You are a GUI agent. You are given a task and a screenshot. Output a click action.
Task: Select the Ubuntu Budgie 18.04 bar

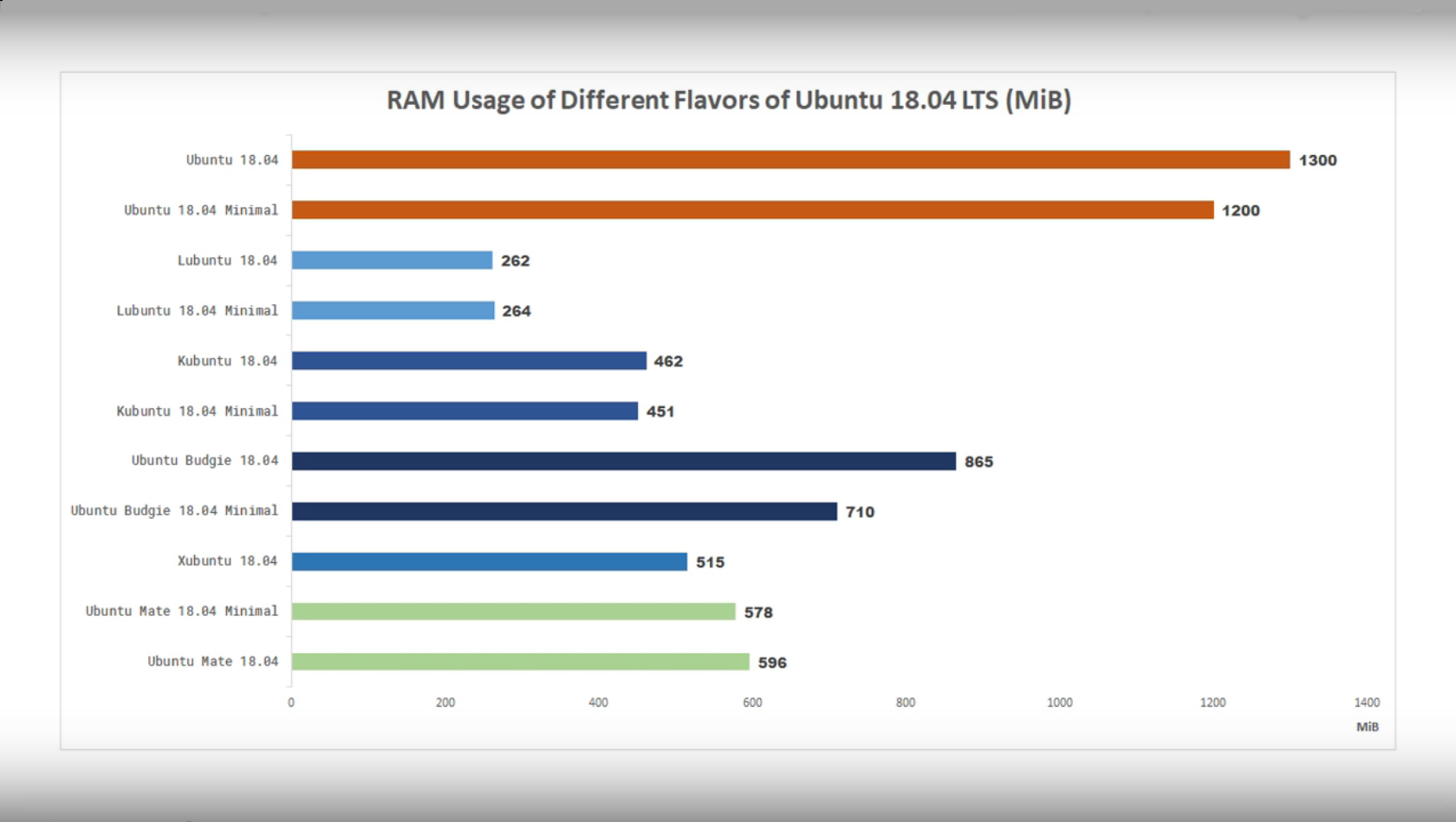click(x=624, y=461)
